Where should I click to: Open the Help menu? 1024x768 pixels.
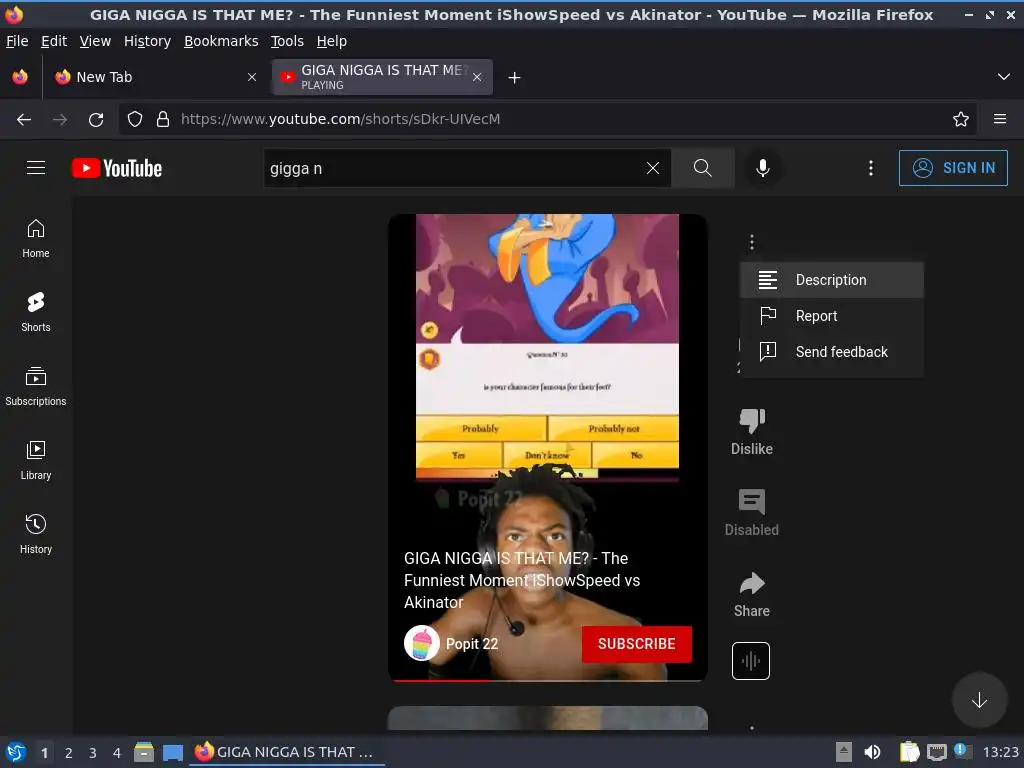pos(332,41)
